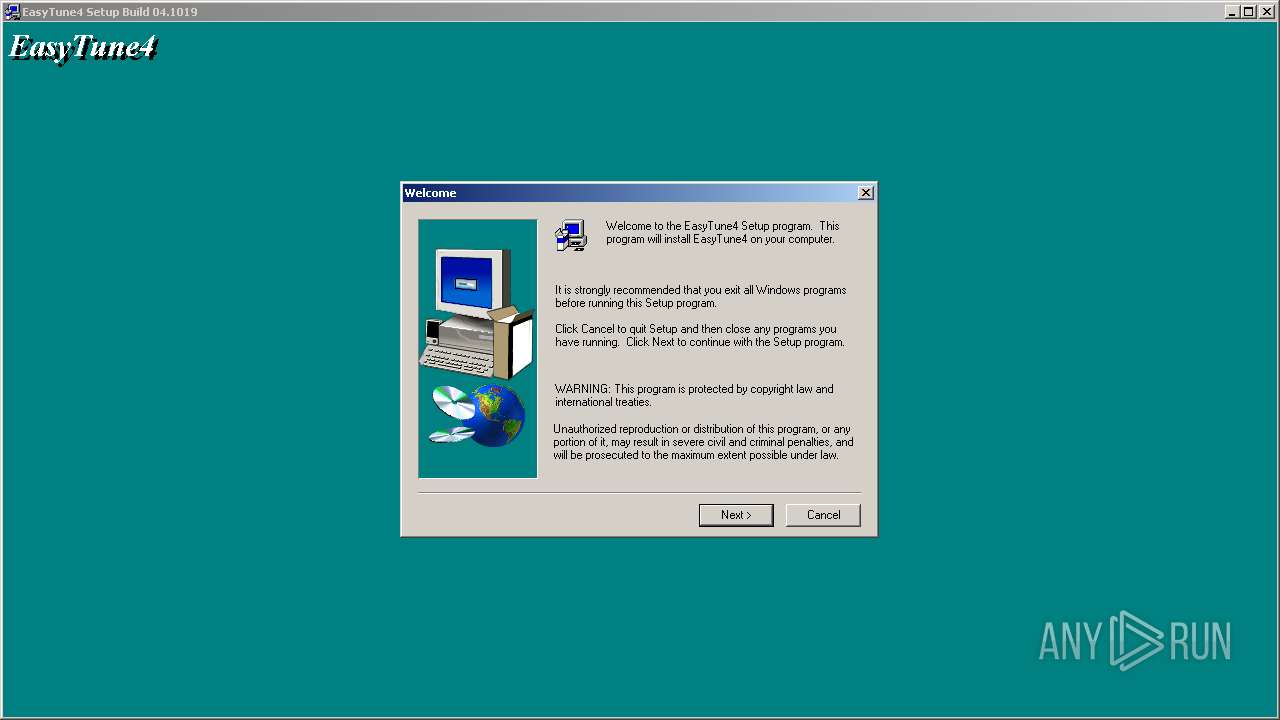Close the EasyTune4 Setup main window
1280x720 pixels.
(x=1267, y=12)
